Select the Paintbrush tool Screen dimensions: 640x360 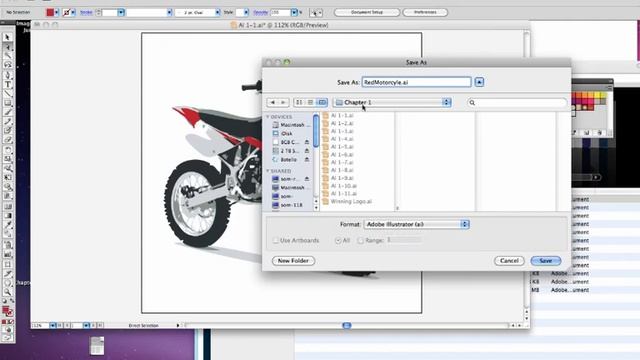click(7, 113)
